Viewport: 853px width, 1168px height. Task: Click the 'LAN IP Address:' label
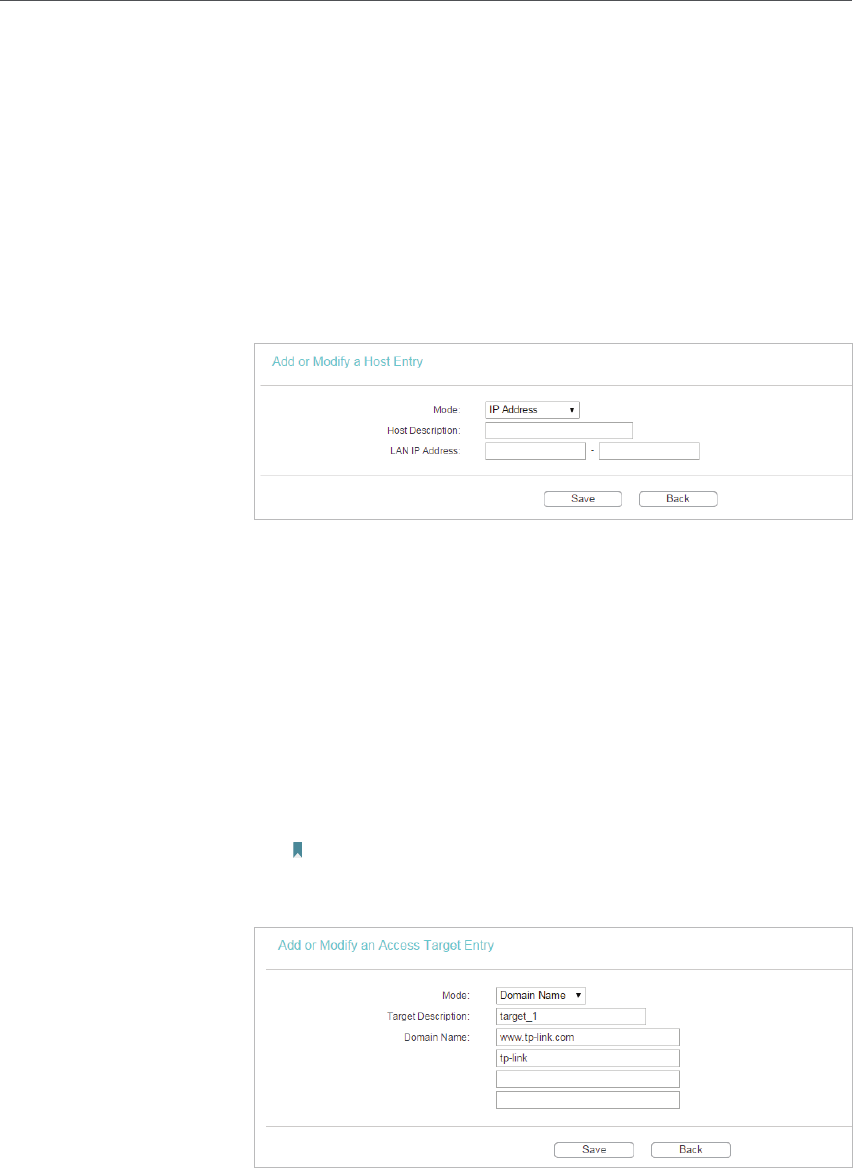[427, 451]
